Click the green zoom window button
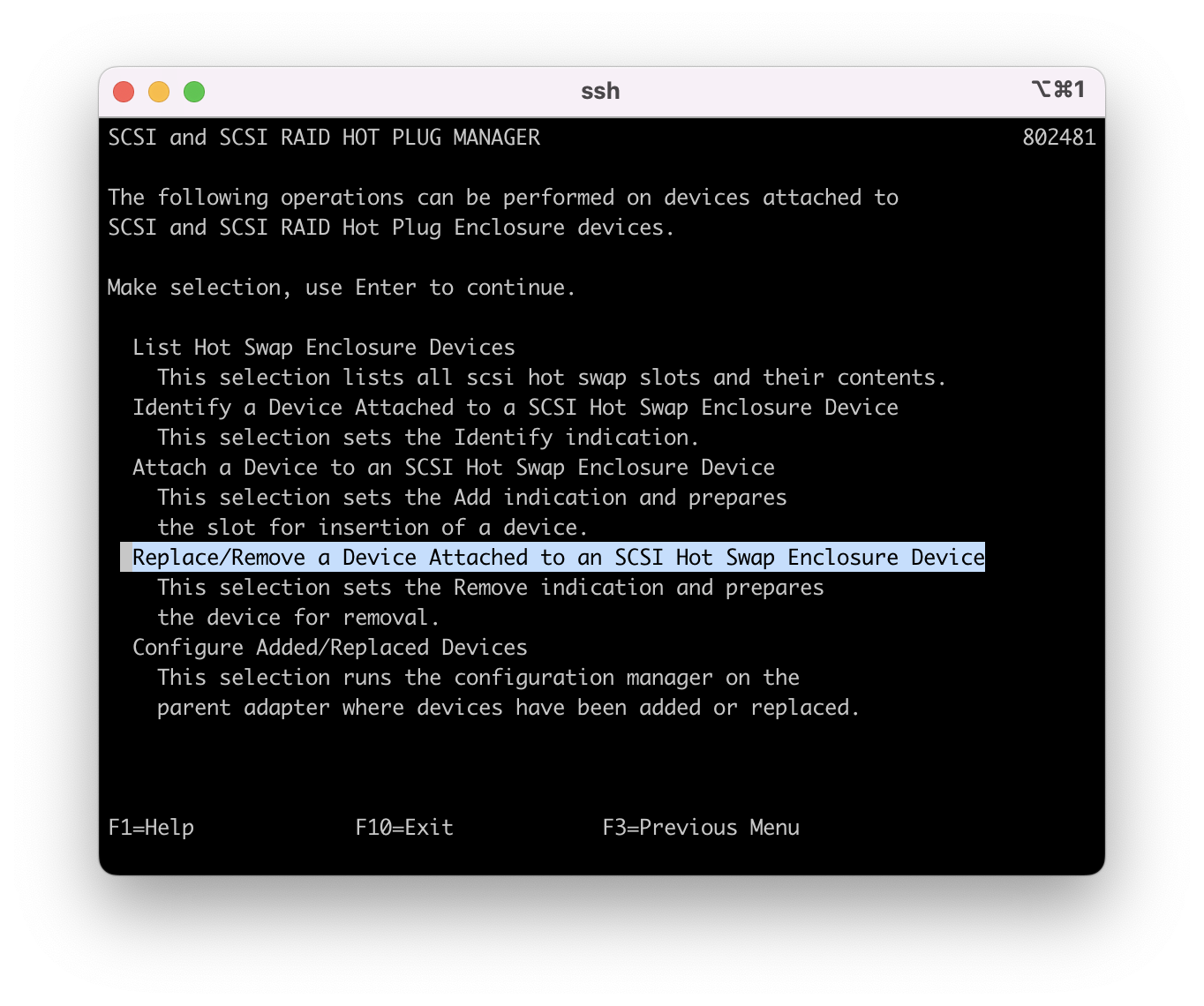This screenshot has width=1204, height=1006. click(x=194, y=92)
